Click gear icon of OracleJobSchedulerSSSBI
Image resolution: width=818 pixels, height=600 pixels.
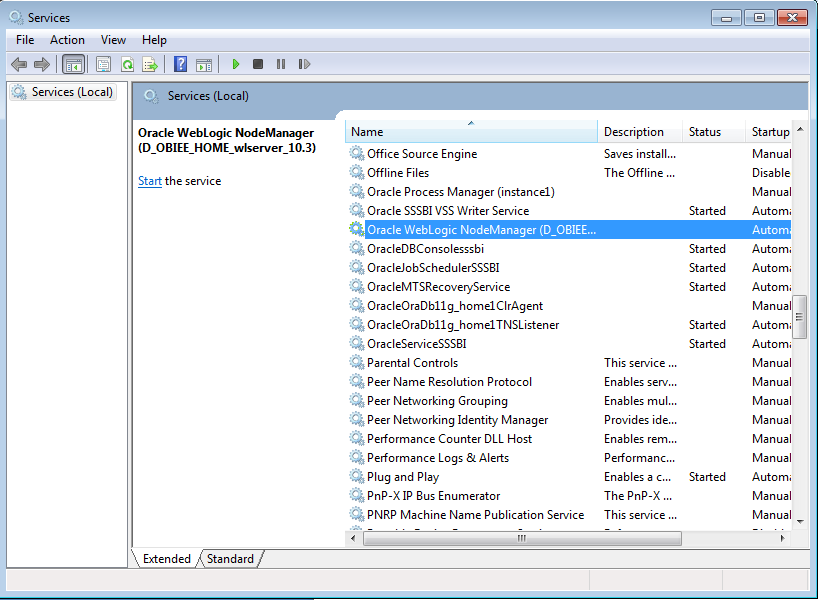click(357, 267)
